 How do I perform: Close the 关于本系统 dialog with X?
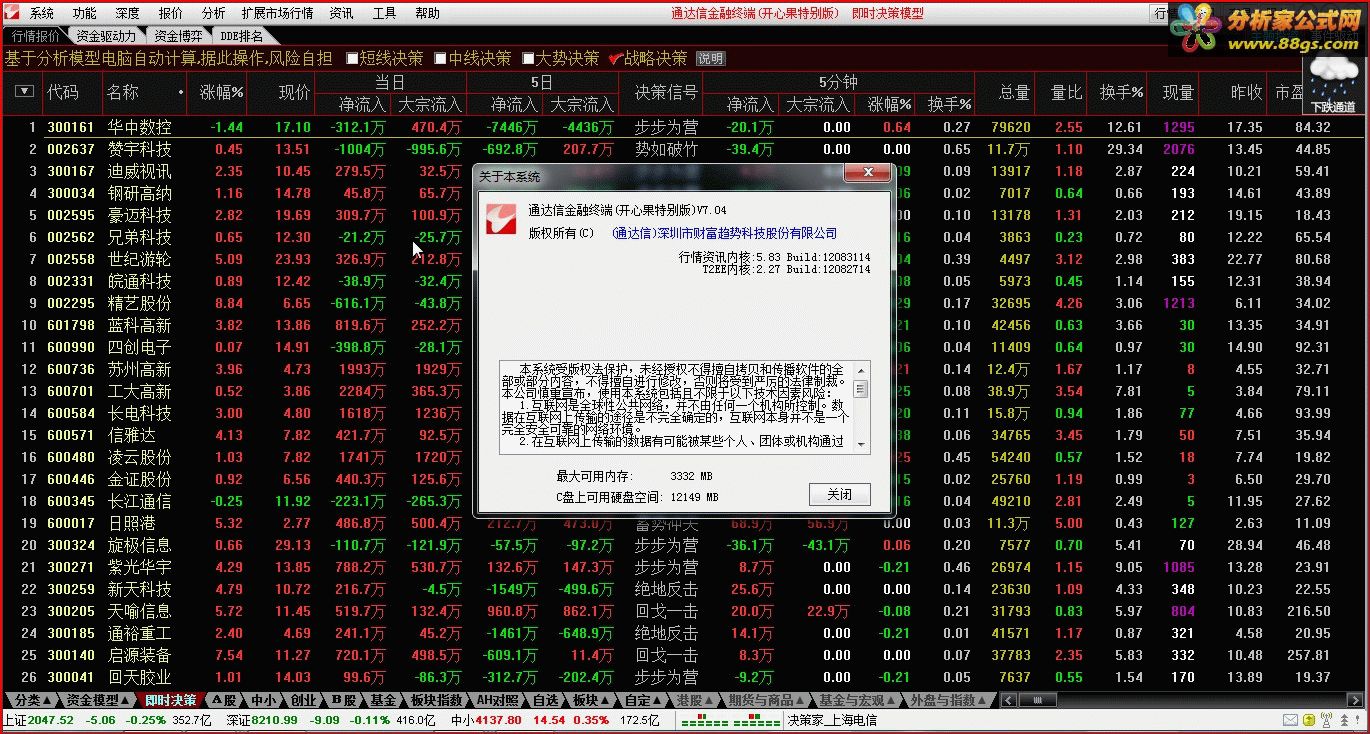pos(866,174)
